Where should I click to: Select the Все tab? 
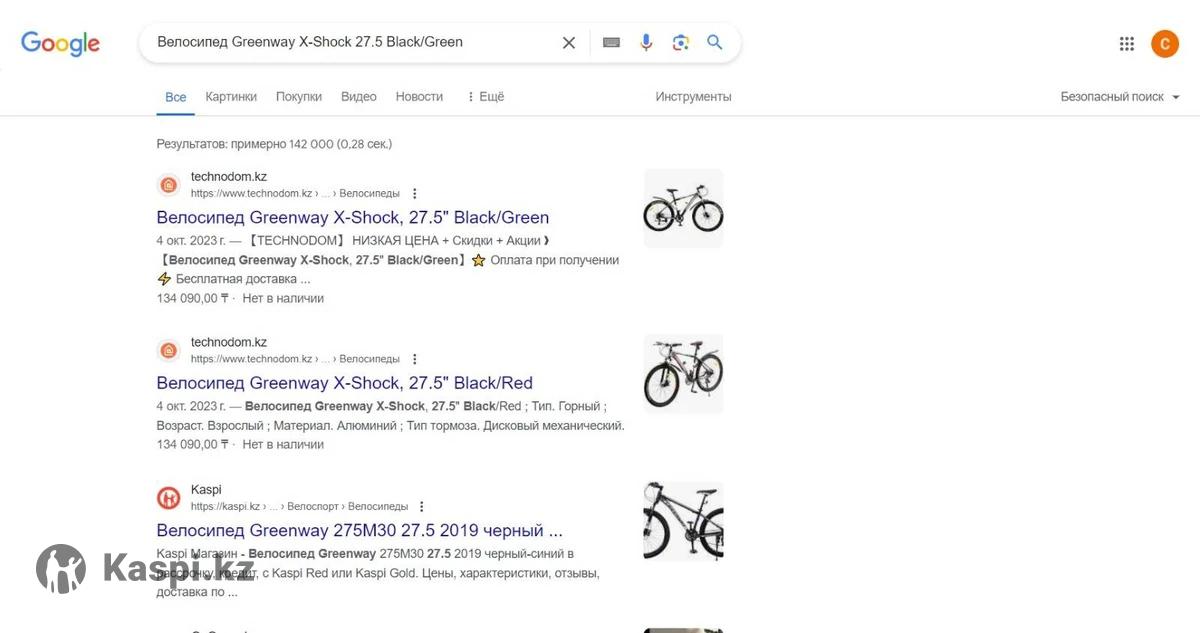coord(176,97)
